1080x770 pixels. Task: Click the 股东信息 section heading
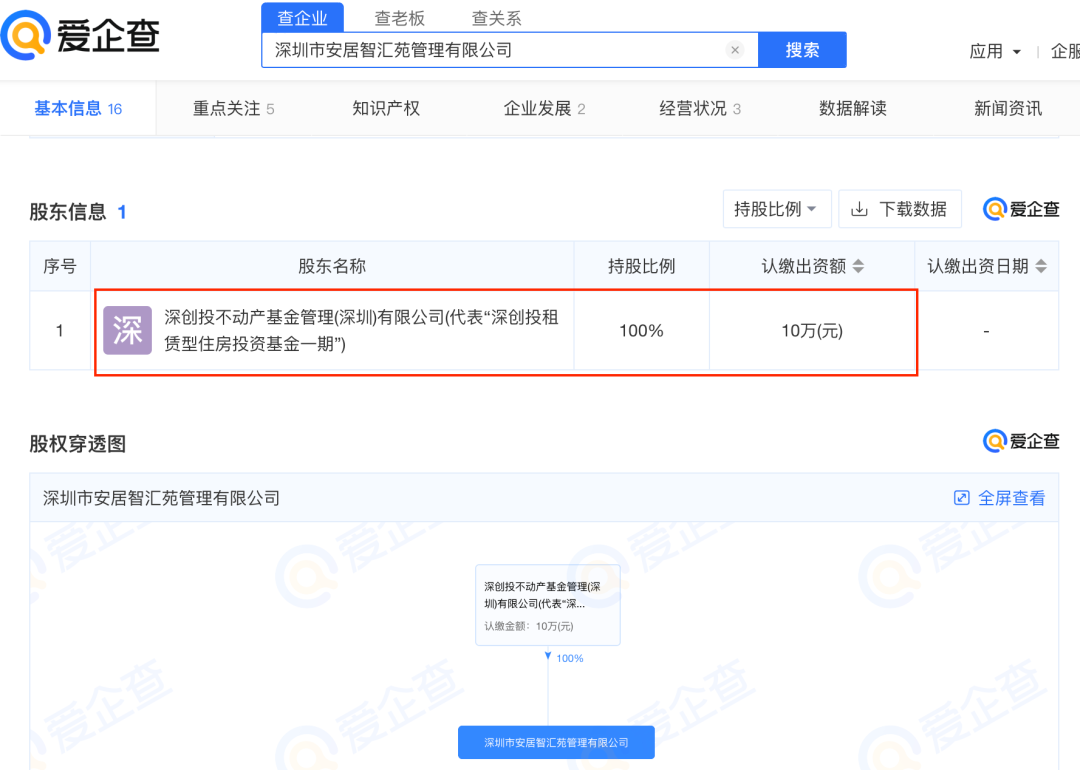coord(68,211)
